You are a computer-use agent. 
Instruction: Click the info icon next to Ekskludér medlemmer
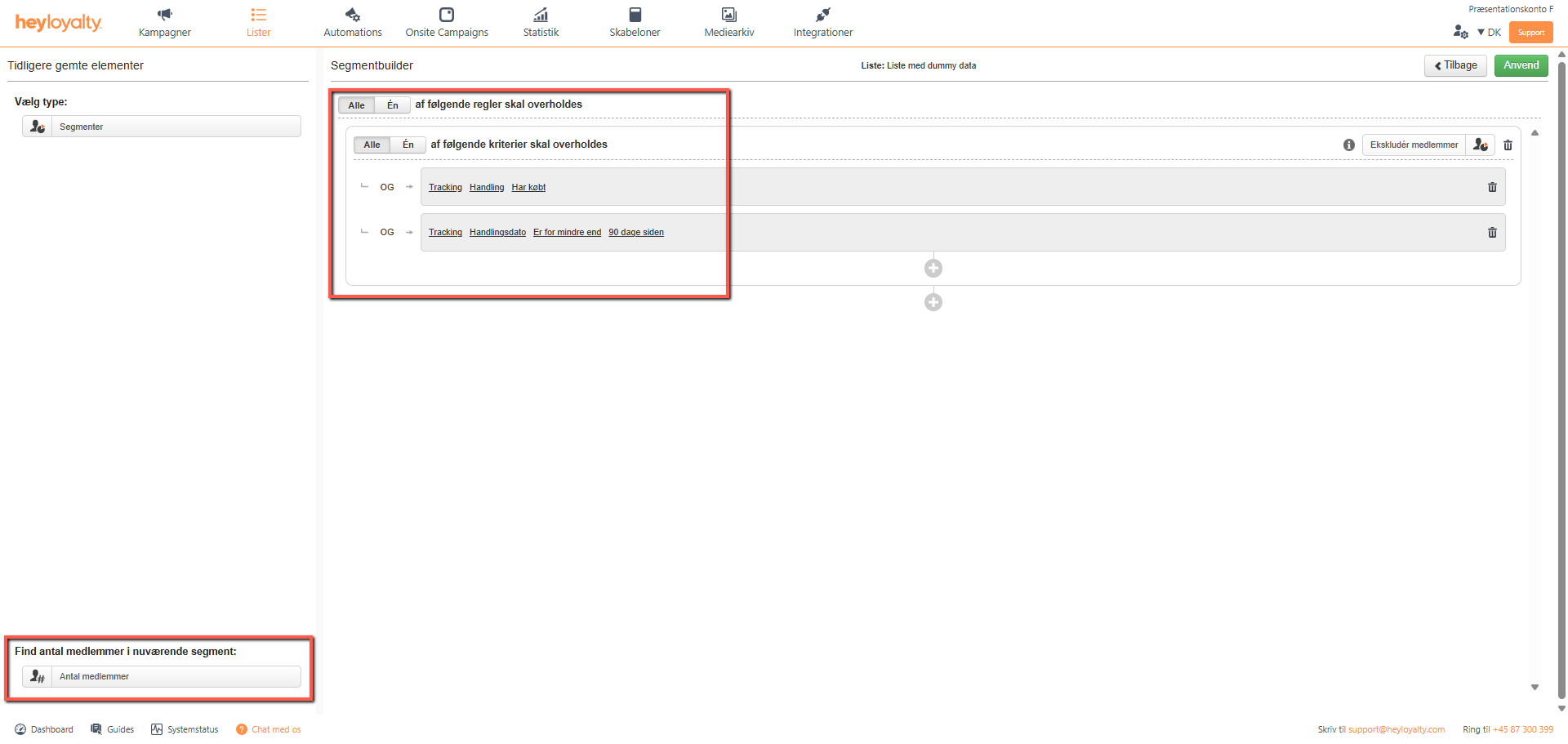(x=1349, y=145)
